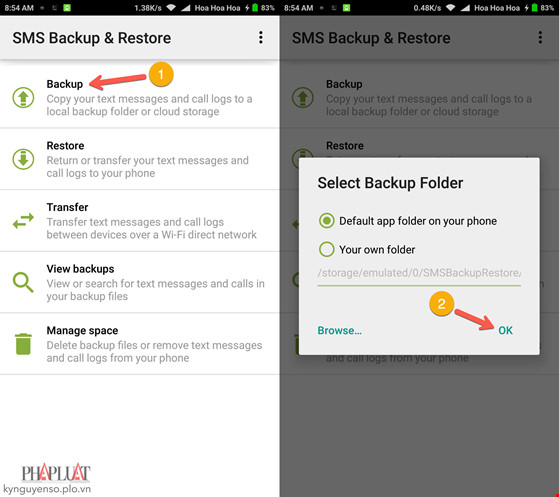Open the left screen's three-dot overflow menu
Screen dimensions: 559x497
coord(261,37)
